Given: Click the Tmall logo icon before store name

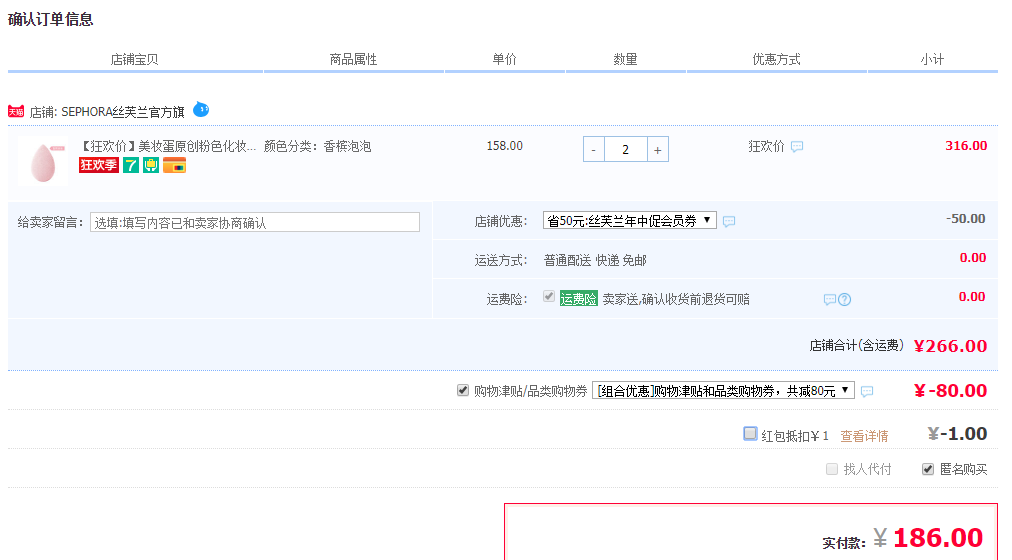Looking at the screenshot, I should tap(16, 112).
